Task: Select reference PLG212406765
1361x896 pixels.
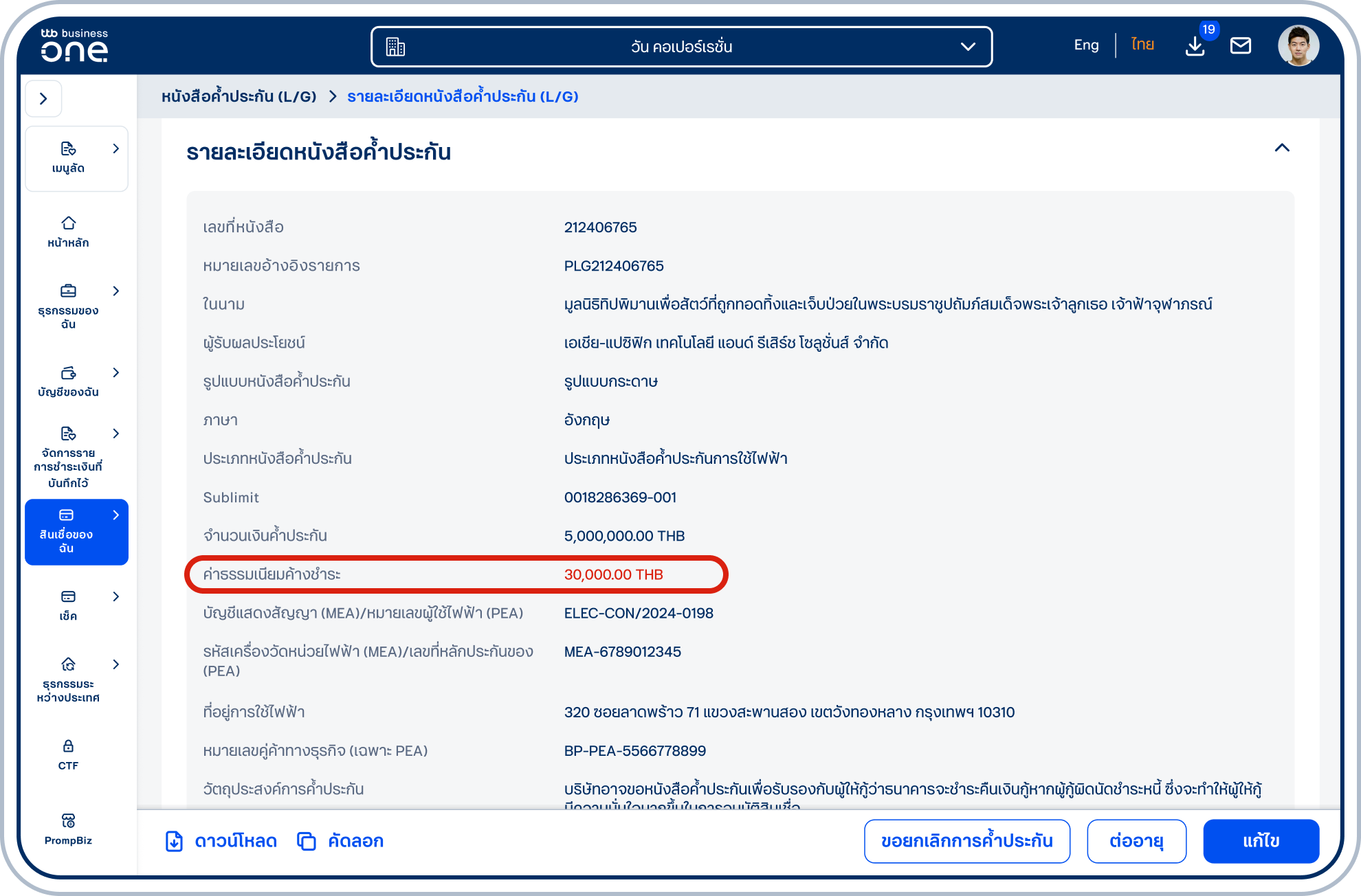Action: point(614,266)
